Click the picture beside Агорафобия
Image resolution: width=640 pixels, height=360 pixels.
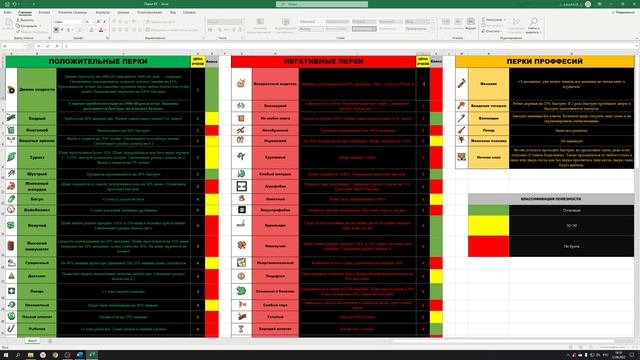(x=241, y=186)
